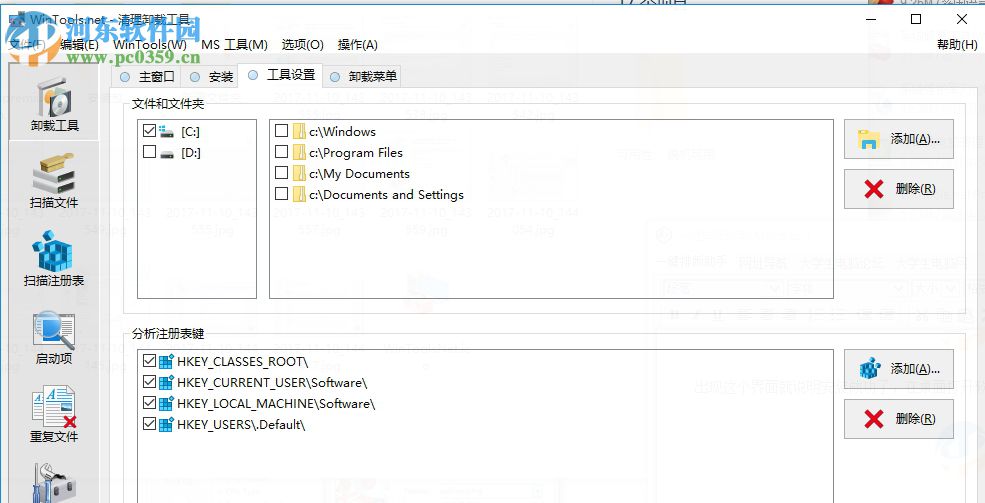Screen dimensions: 985x503
Task: Select the [C:] drive label
Action: [x=190, y=132]
